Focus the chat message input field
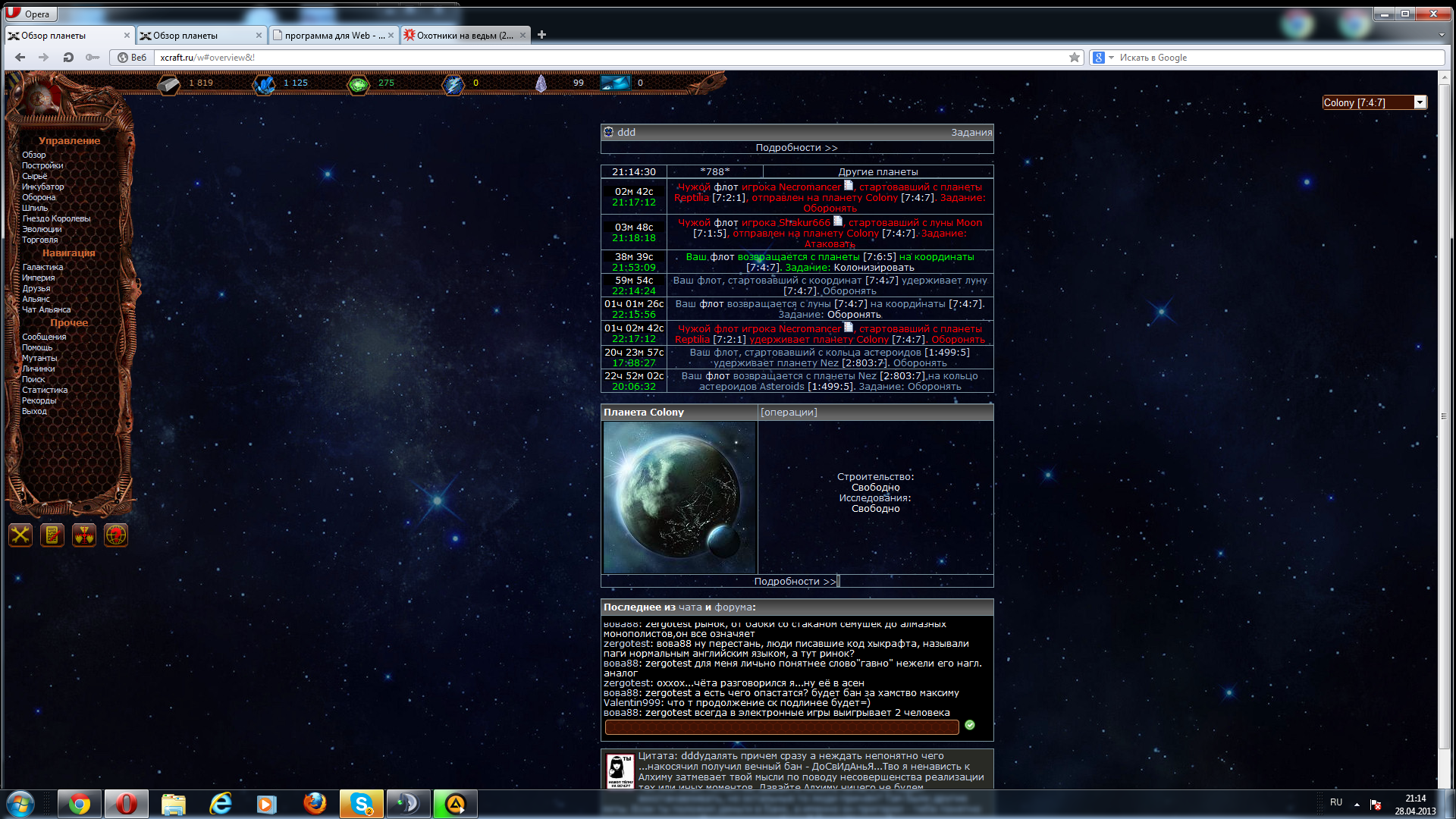The width and height of the screenshot is (1456, 819). click(782, 727)
